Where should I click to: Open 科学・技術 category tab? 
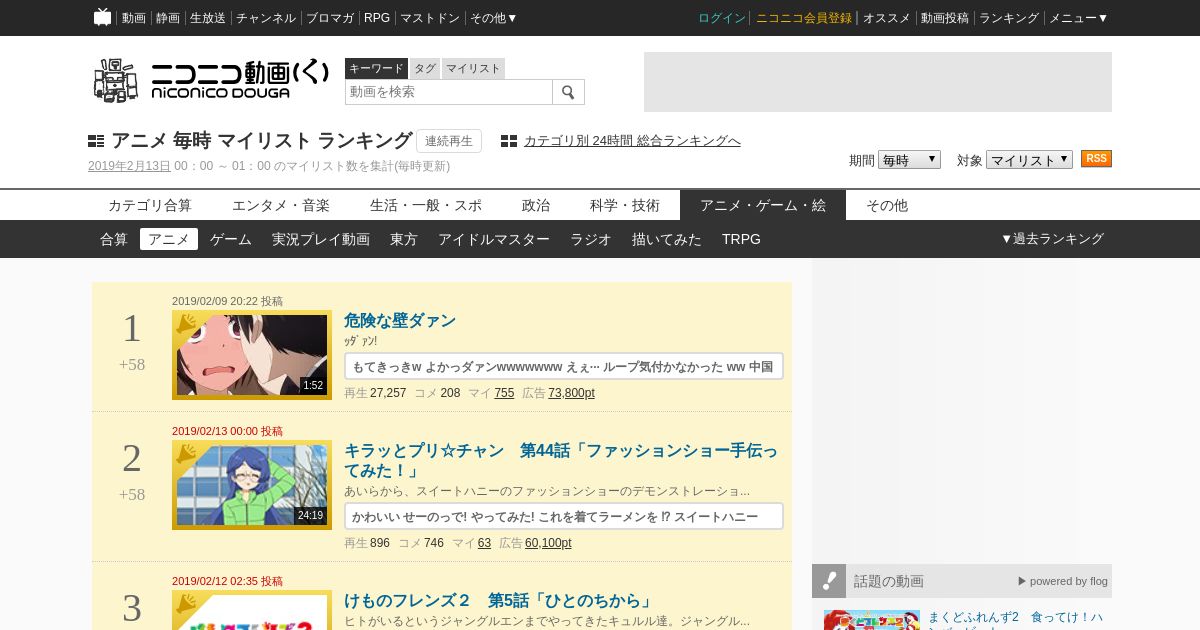[x=625, y=205]
